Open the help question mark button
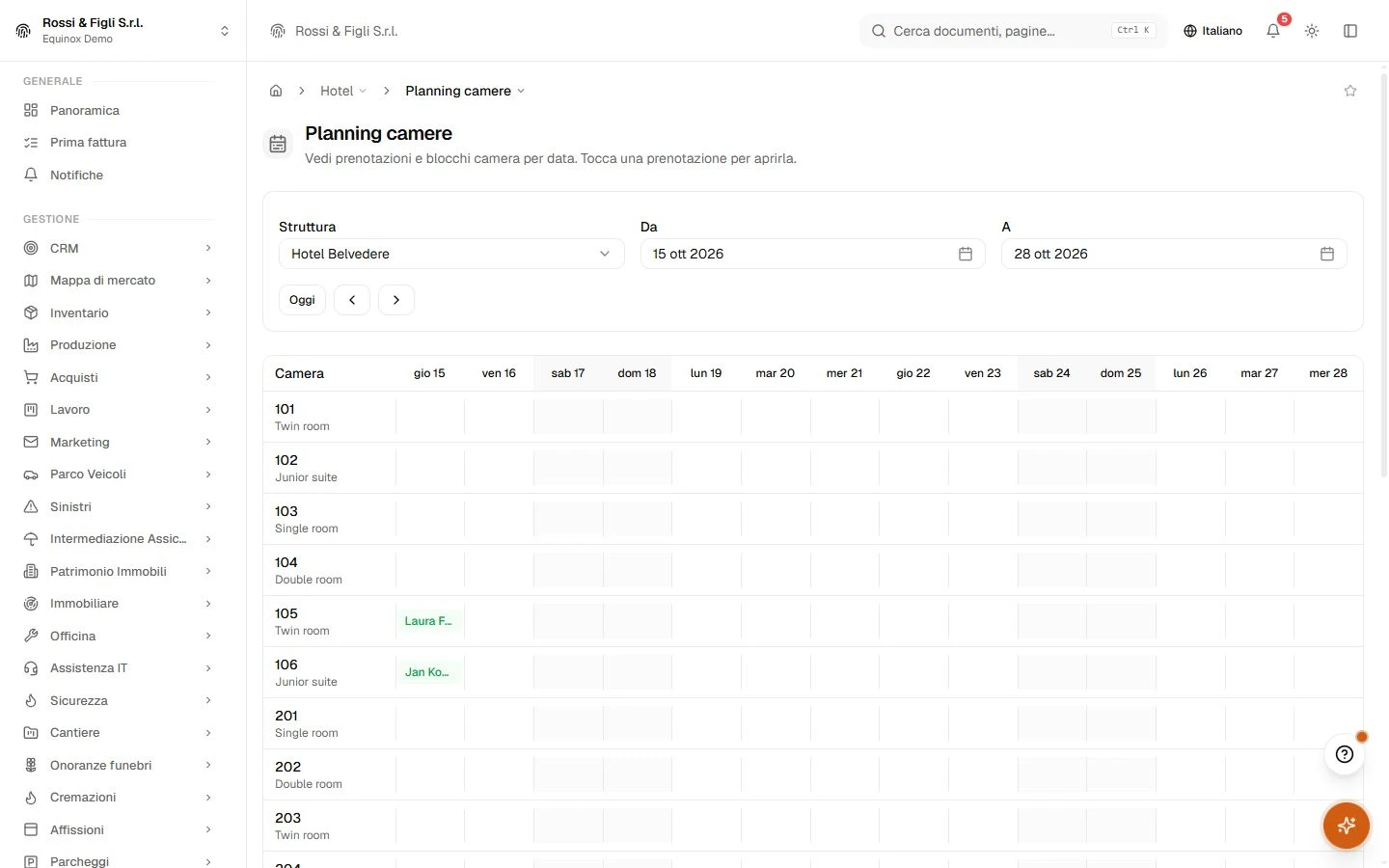1389x868 pixels. 1345,754
